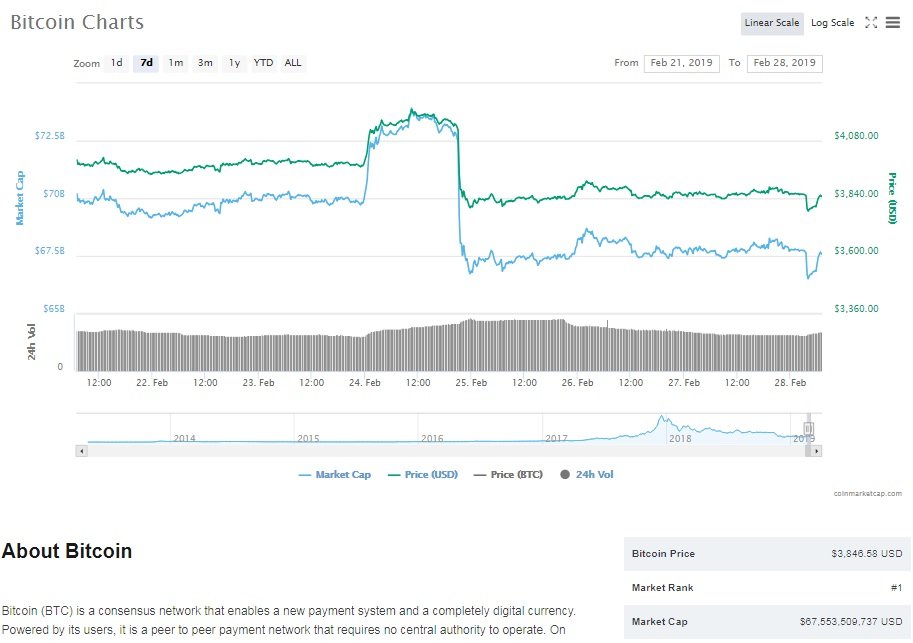The width and height of the screenshot is (913, 643).
Task: Click the Market Cap axis title
Action: coord(20,198)
